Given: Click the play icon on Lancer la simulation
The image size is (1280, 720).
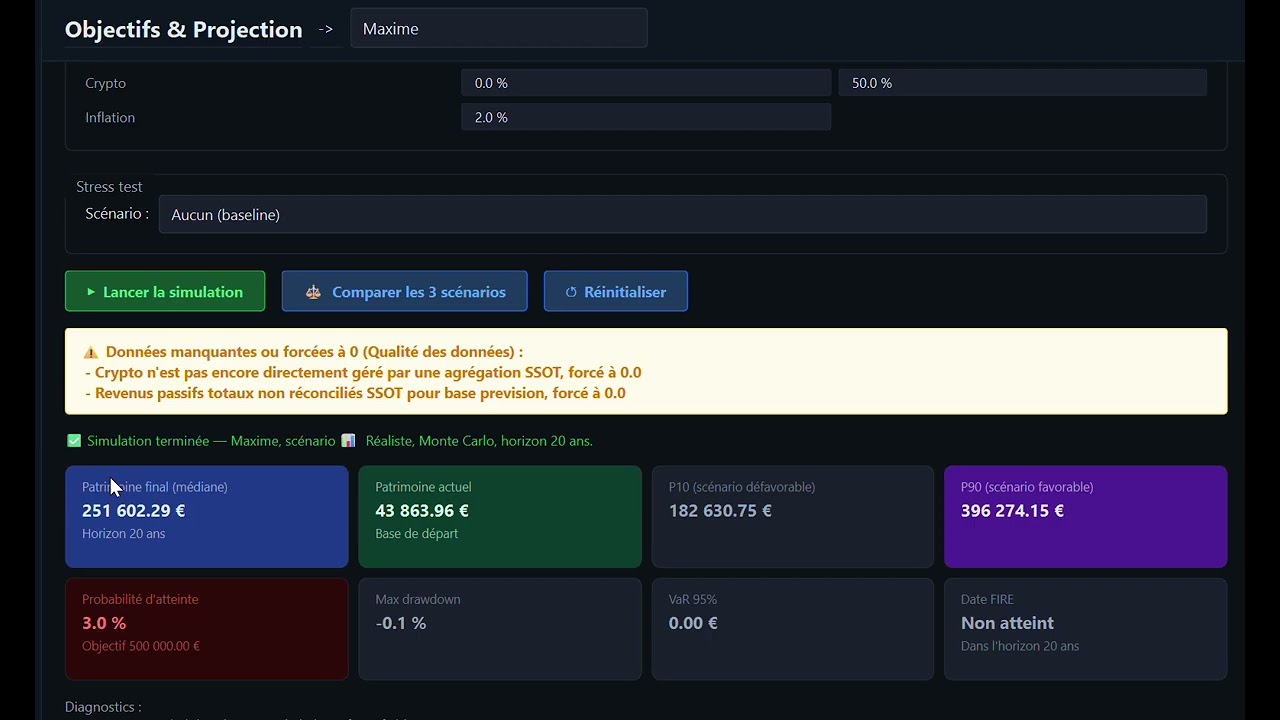Looking at the screenshot, I should pyautogui.click(x=91, y=292).
